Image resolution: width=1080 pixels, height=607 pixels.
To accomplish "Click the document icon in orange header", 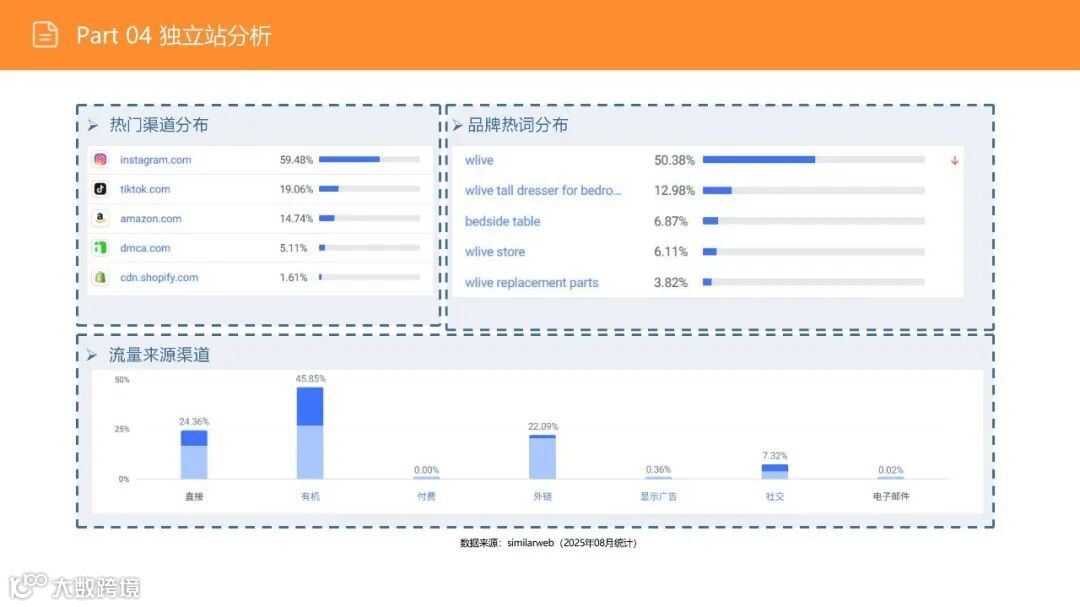I will (x=45, y=34).
